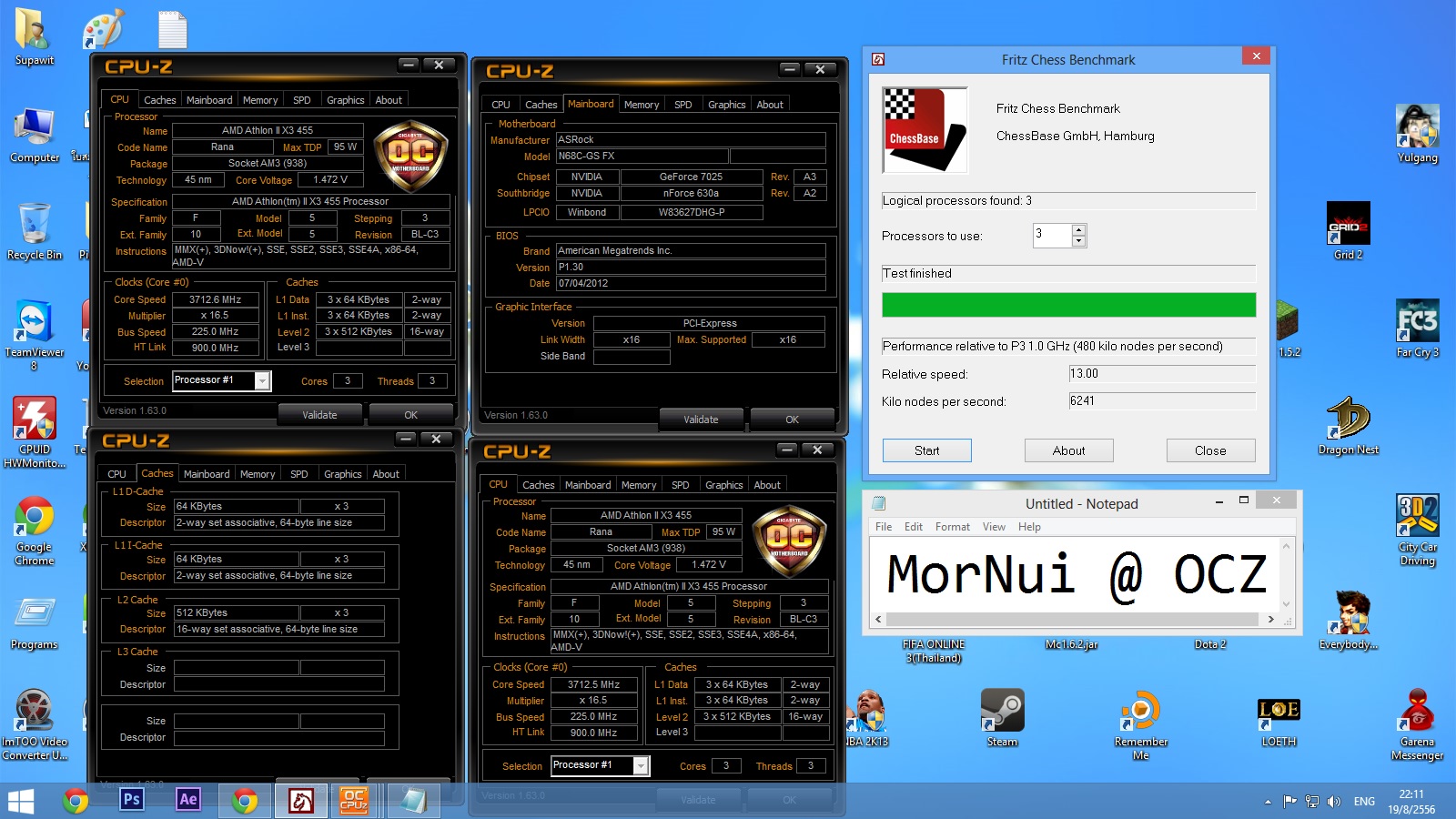Viewport: 1456px width, 819px height.
Task: Open the Notepad Format menu
Action: click(x=953, y=527)
